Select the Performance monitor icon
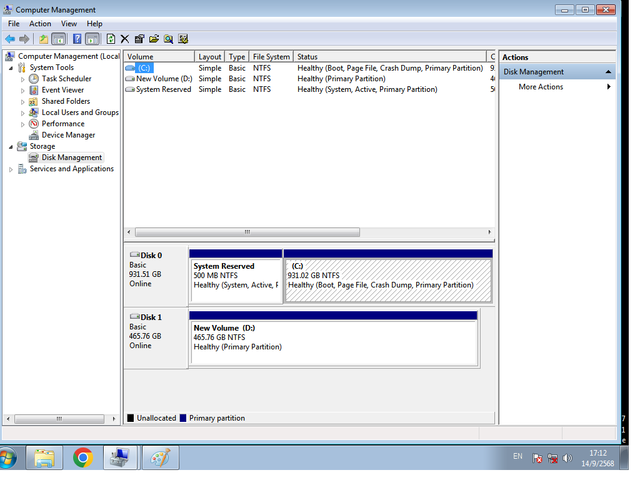The width and height of the screenshot is (640, 480). coord(34,124)
